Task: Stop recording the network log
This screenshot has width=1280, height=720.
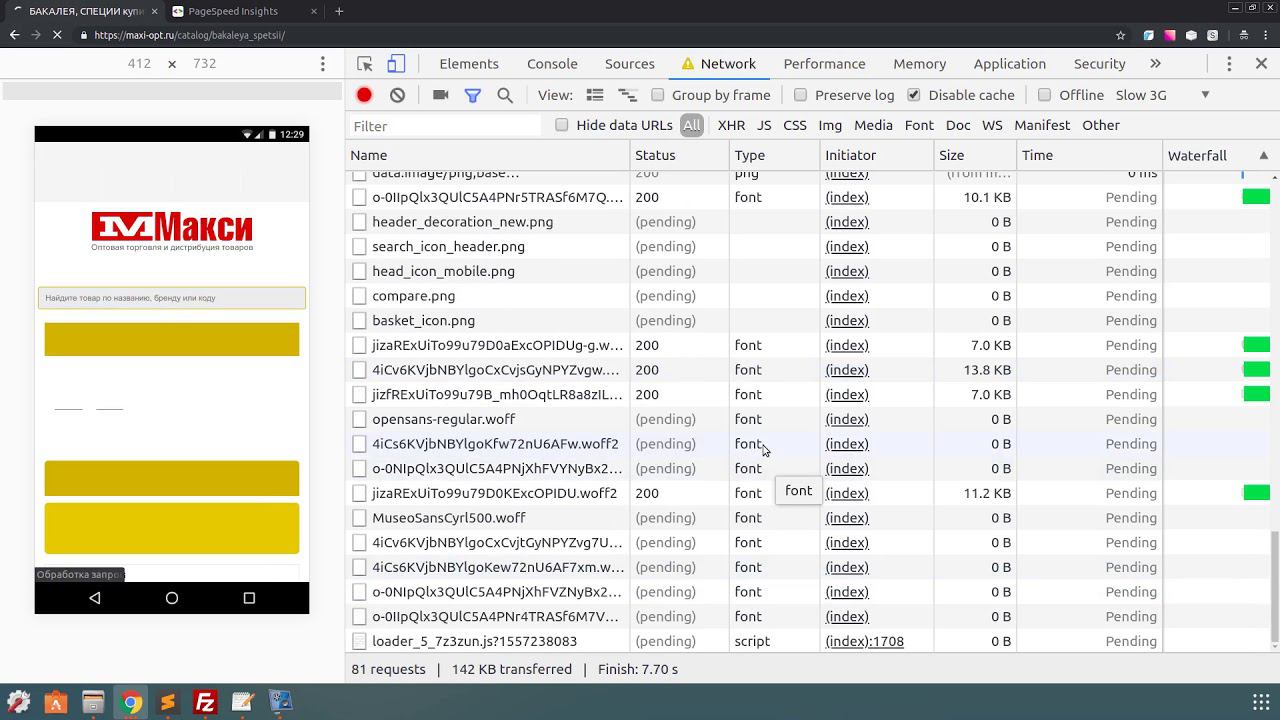Action: [364, 95]
